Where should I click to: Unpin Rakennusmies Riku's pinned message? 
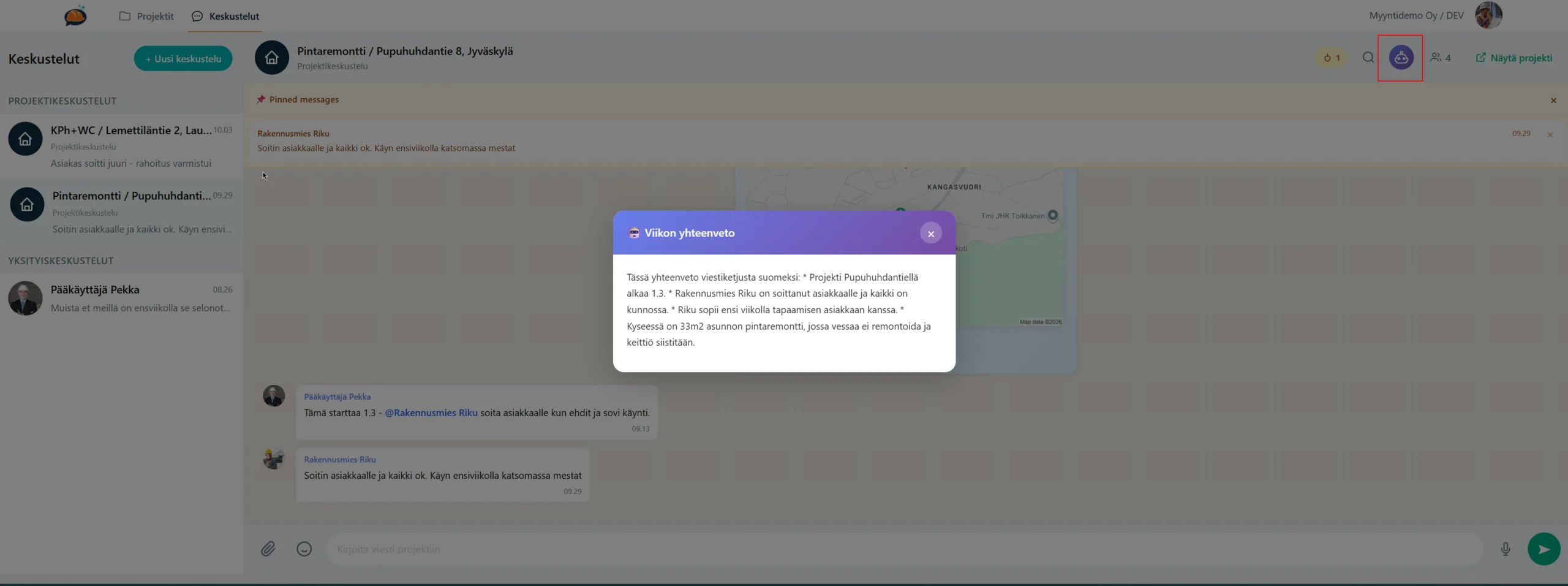point(1550,135)
